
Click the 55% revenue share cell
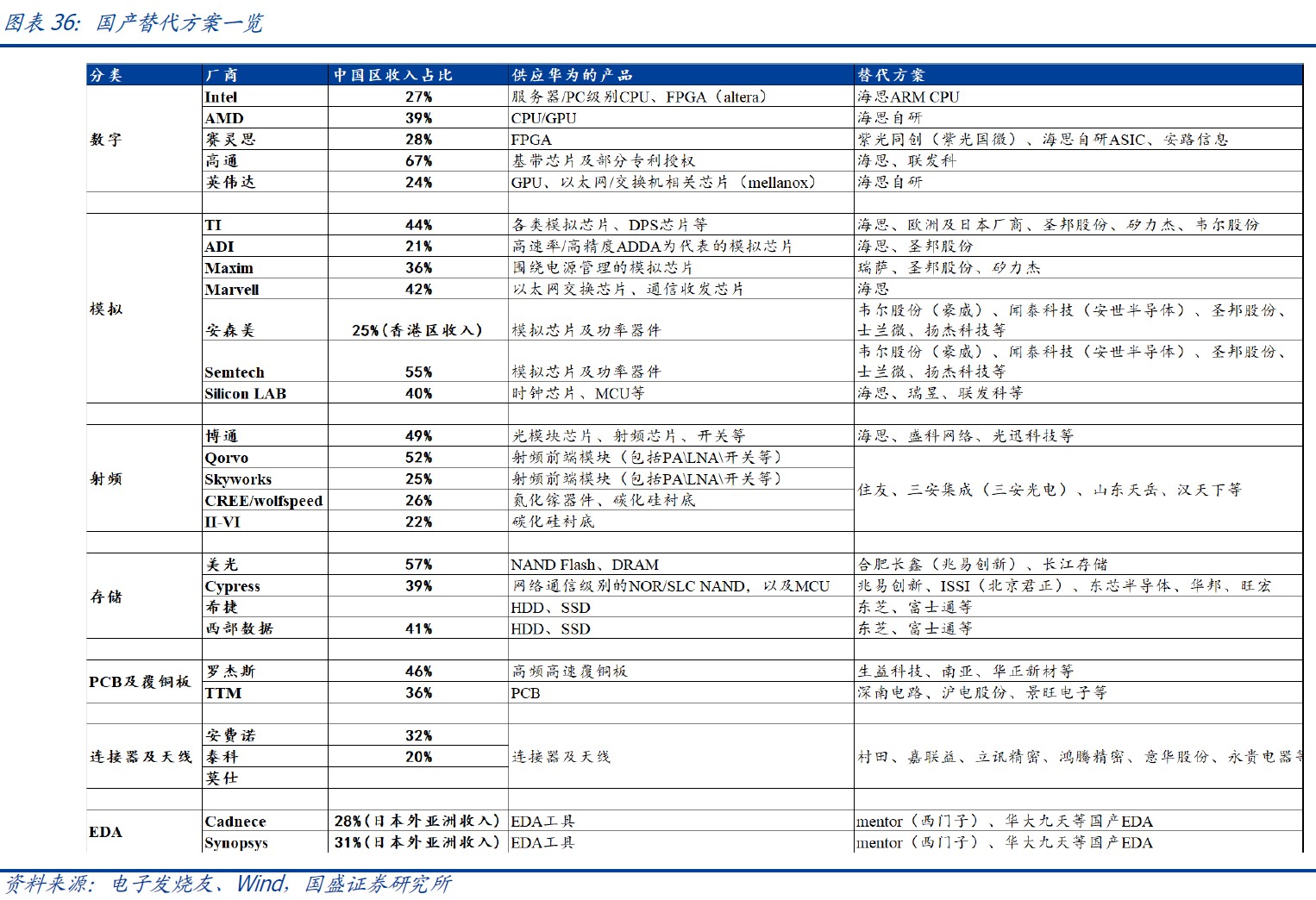[x=418, y=361]
